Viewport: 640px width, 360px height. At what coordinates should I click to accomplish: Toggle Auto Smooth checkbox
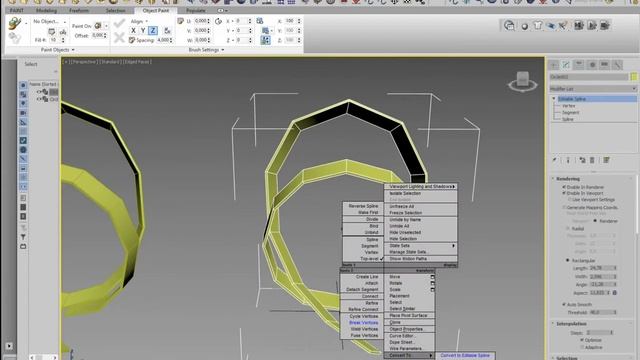pos(564,304)
